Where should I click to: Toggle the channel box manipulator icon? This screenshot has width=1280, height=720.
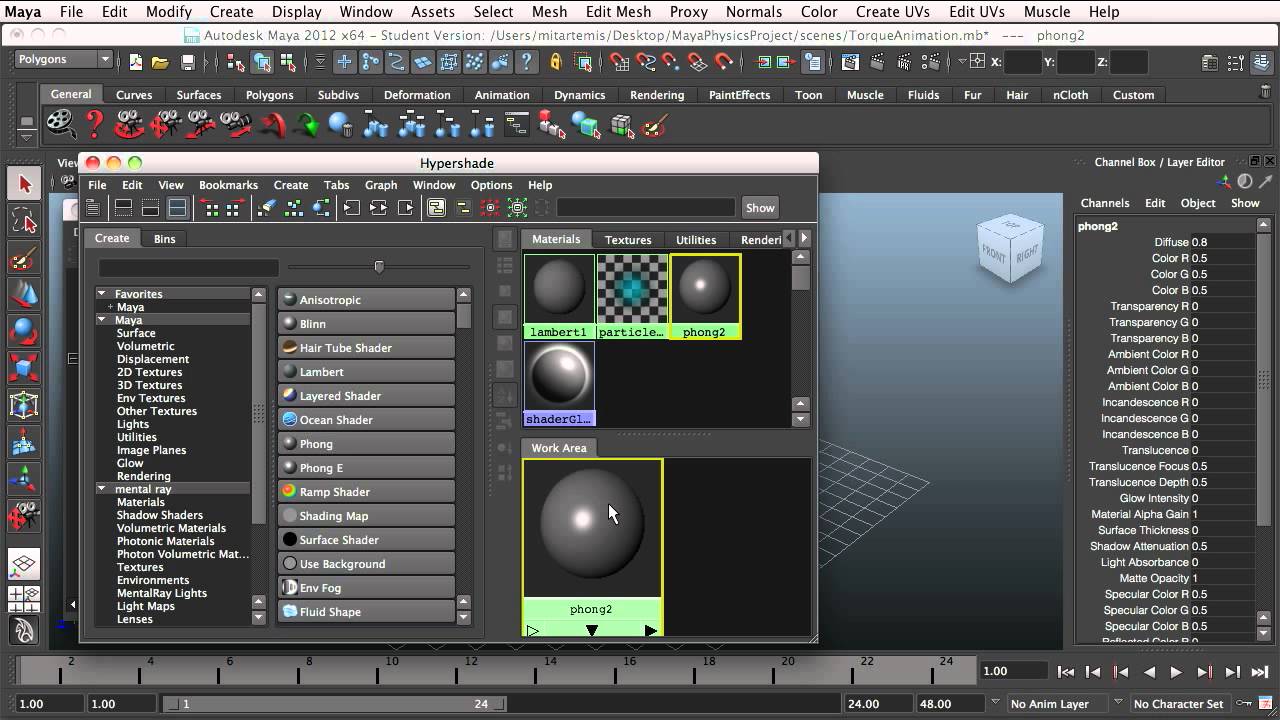pyautogui.click(x=1224, y=181)
